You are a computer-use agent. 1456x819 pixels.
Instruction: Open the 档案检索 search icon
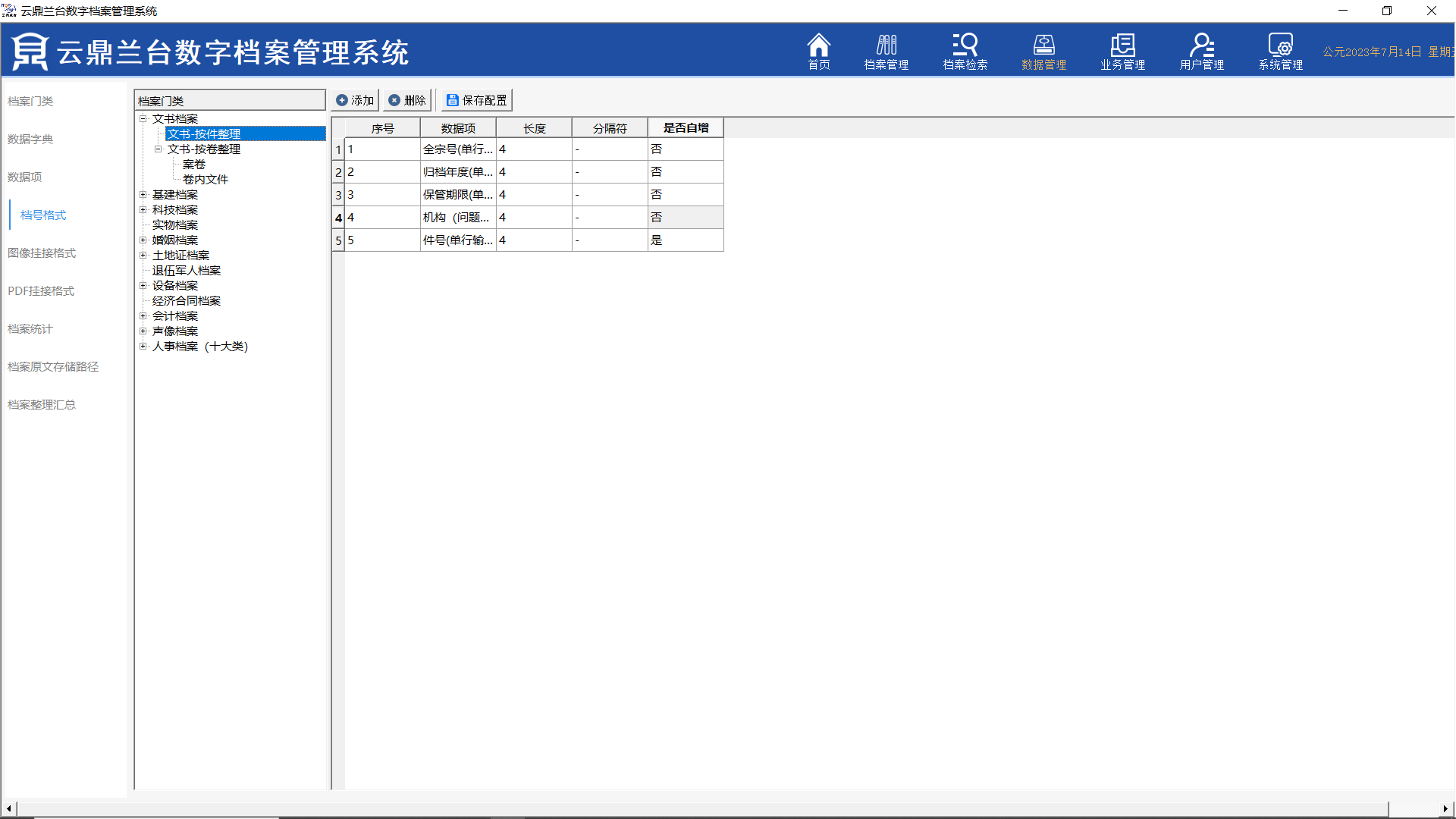[965, 52]
